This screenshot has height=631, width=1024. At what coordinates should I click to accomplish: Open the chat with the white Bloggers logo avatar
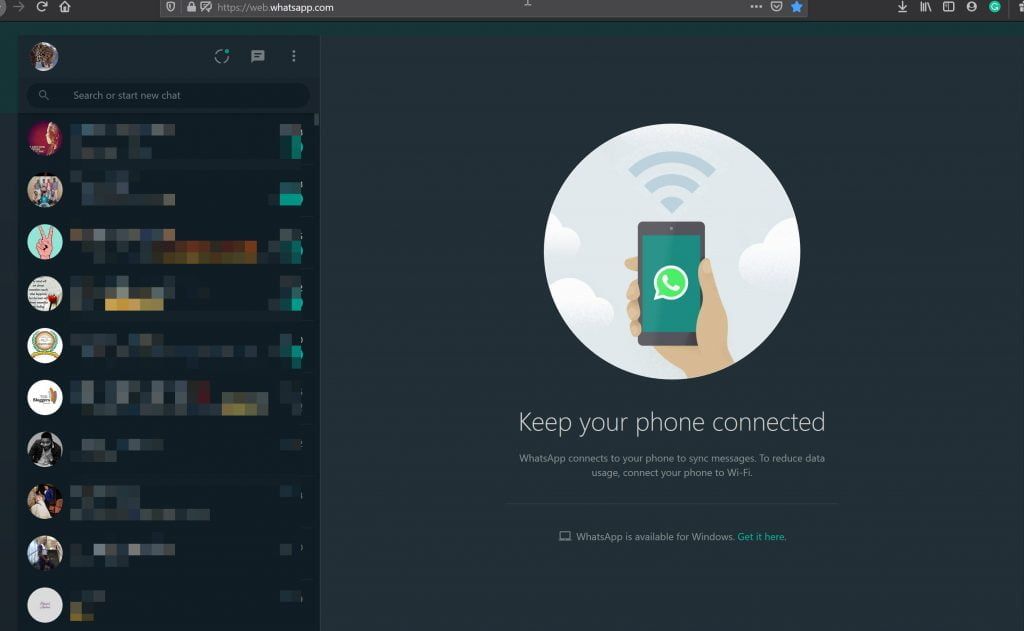(45, 397)
